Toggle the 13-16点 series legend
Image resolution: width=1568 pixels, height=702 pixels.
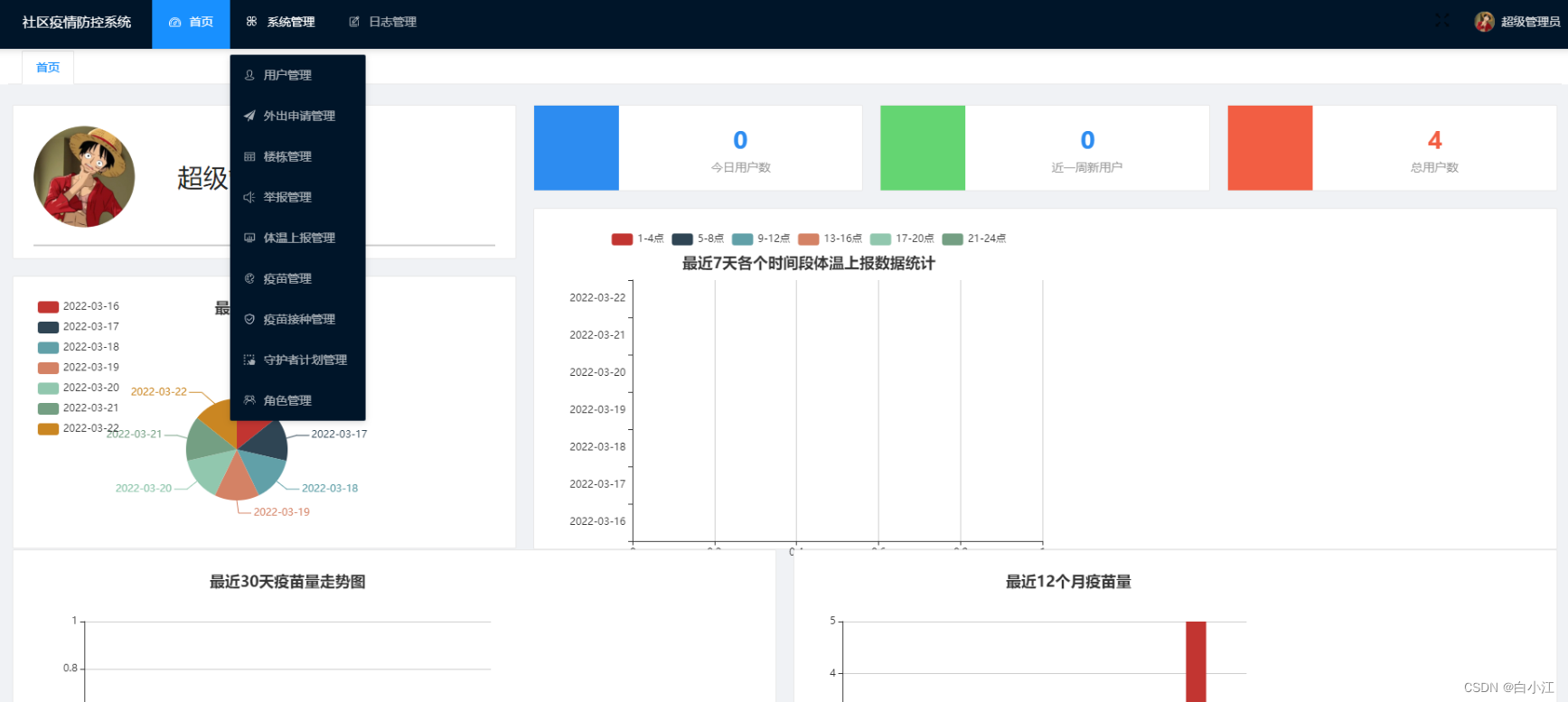(x=831, y=239)
